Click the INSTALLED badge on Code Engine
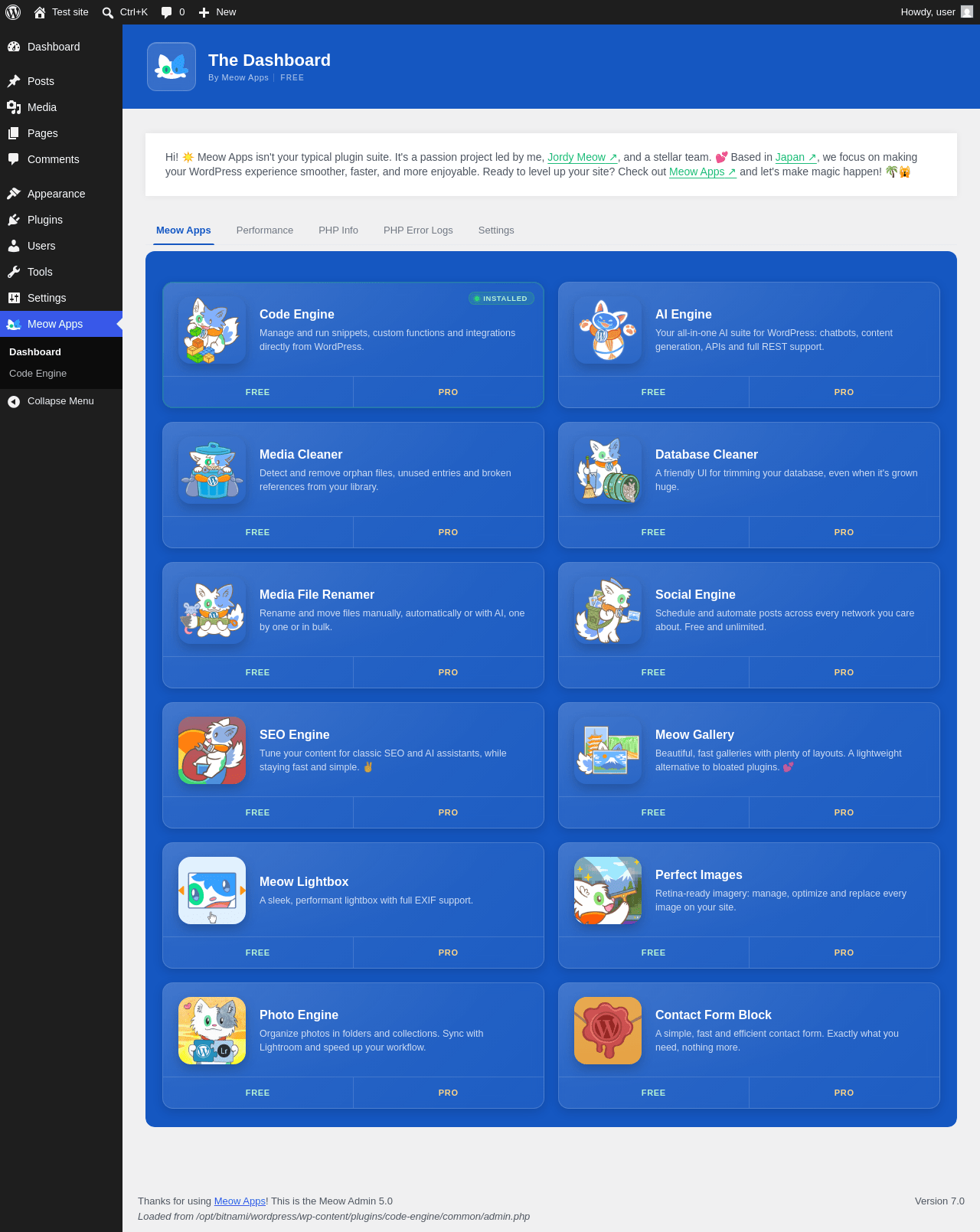980x1232 pixels. pyautogui.click(x=501, y=299)
